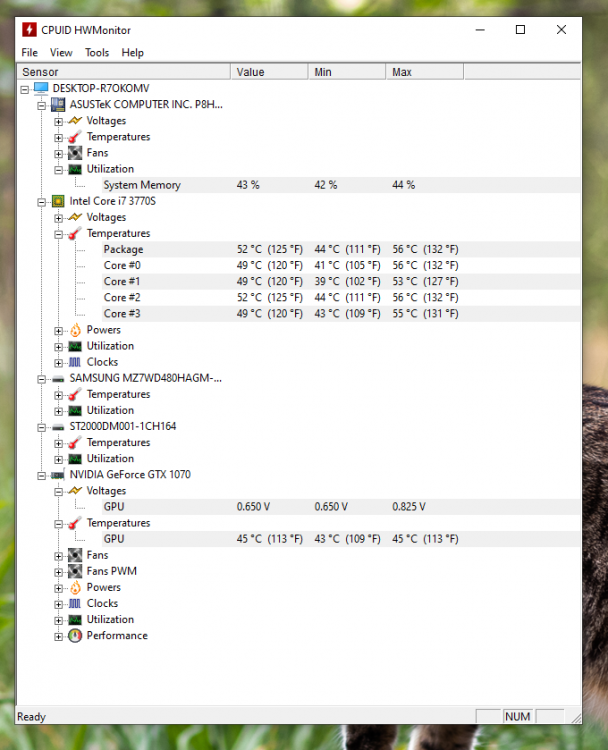
Task: Click the SAMSUNG MZ7WD480HAGM drive icon
Action: 58,378
